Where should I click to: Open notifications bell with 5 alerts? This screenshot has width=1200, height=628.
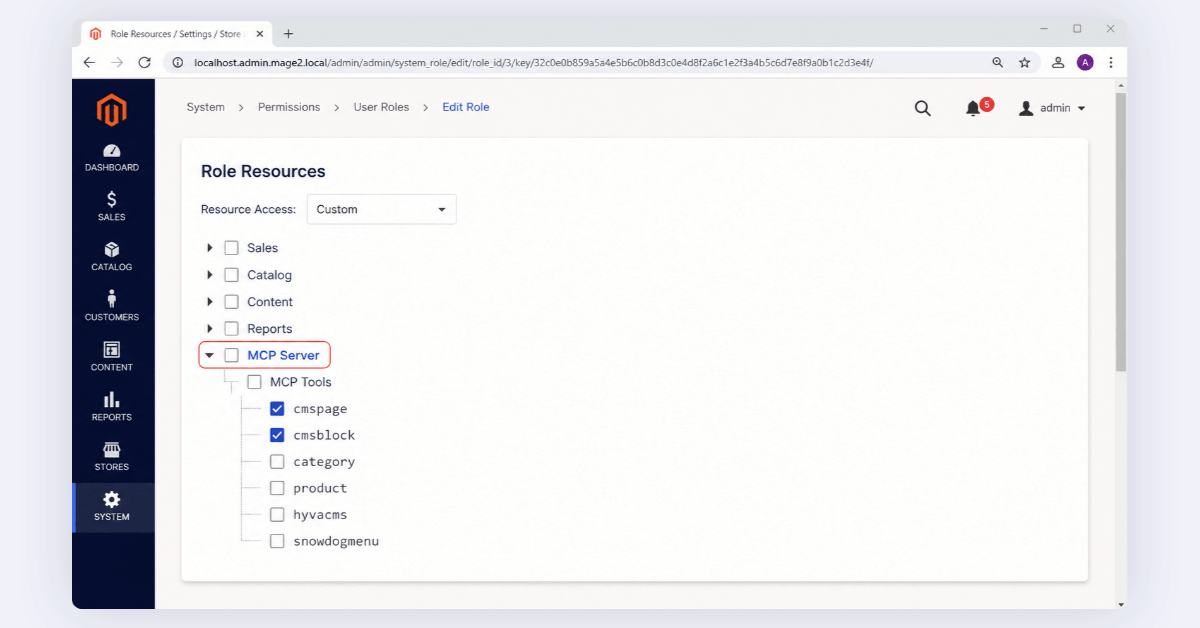tap(977, 107)
